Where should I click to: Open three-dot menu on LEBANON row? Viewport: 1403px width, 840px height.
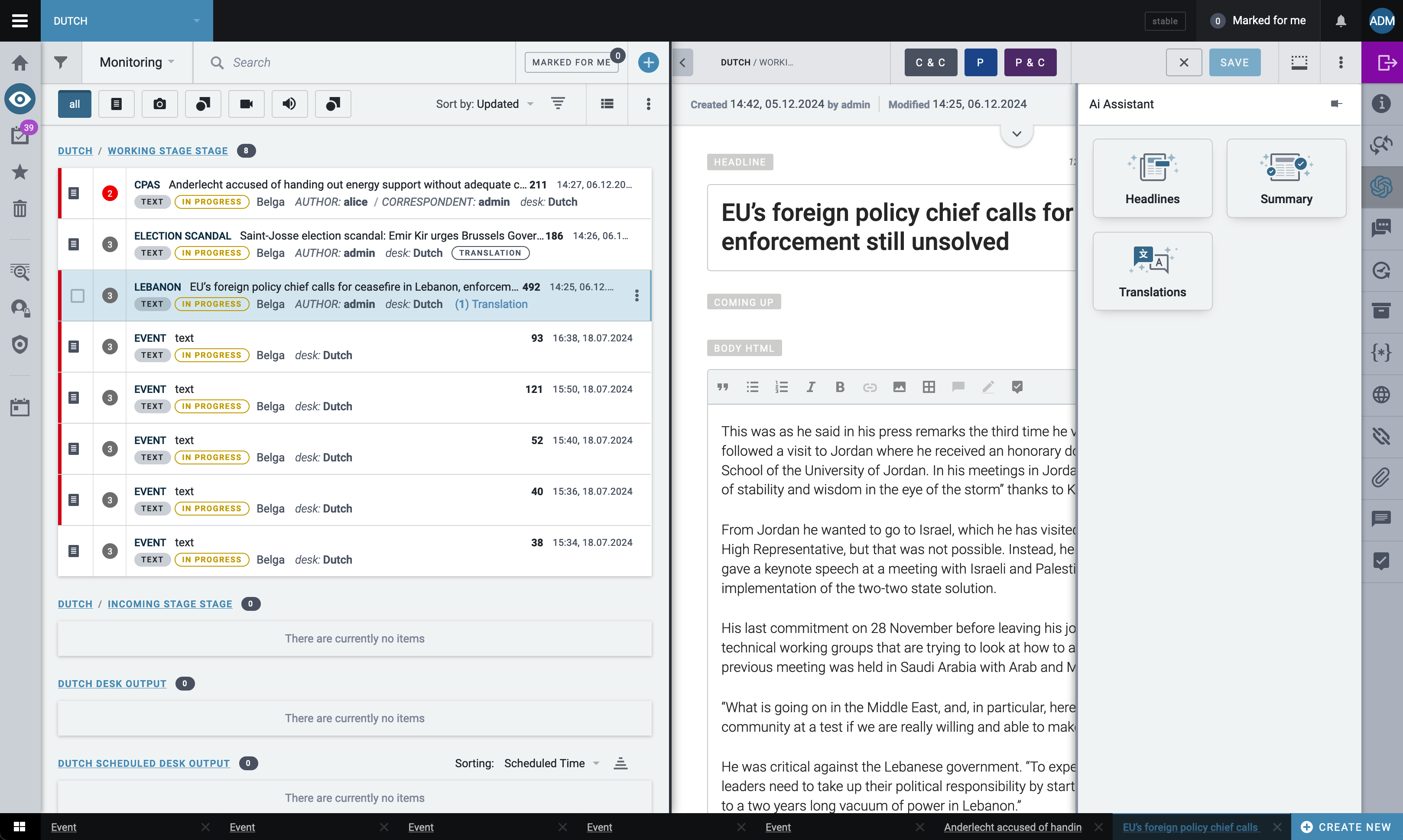point(637,295)
